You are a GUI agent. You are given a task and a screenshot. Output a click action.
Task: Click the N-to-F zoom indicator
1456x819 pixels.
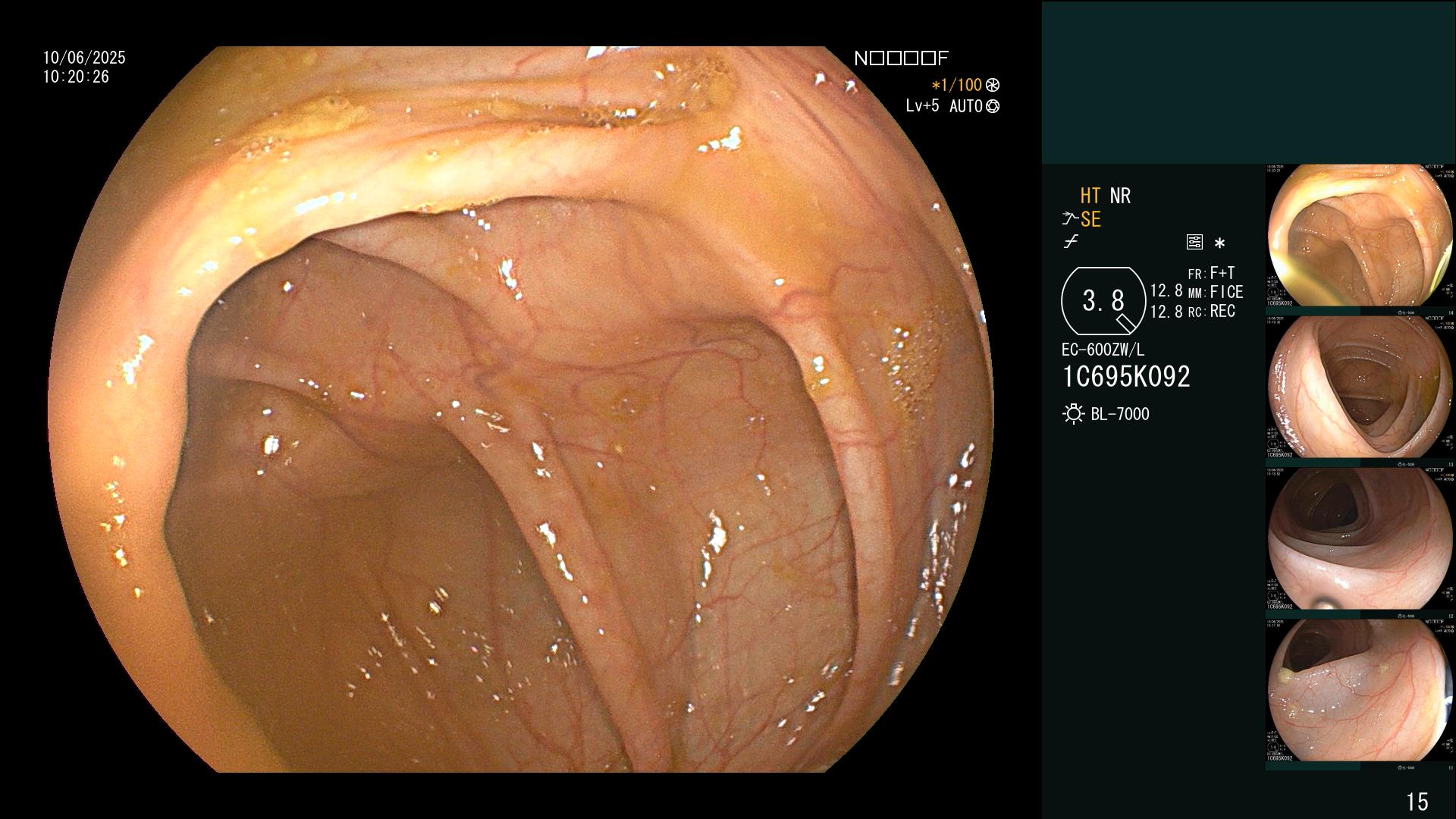[901, 58]
